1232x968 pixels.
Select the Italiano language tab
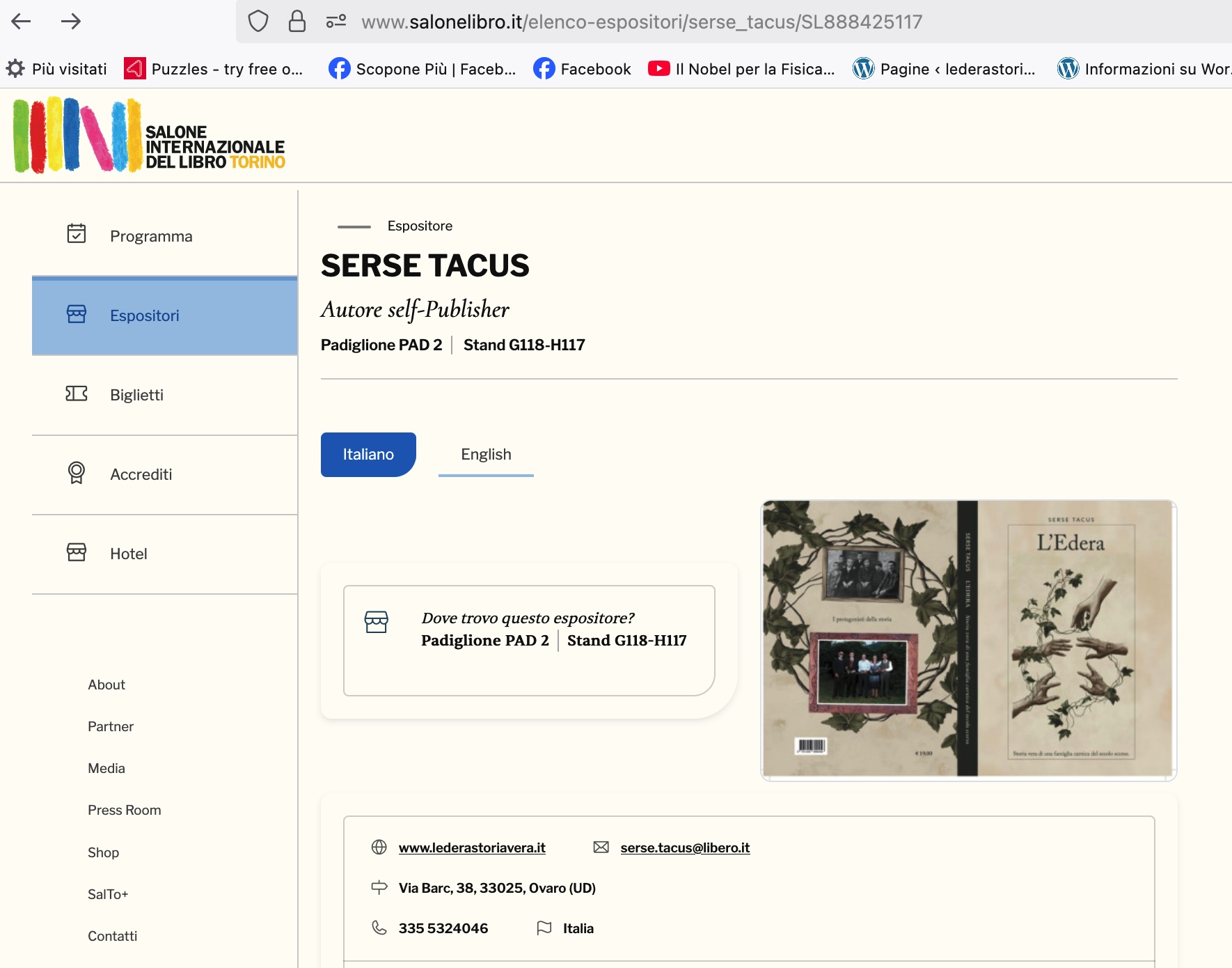pos(368,455)
